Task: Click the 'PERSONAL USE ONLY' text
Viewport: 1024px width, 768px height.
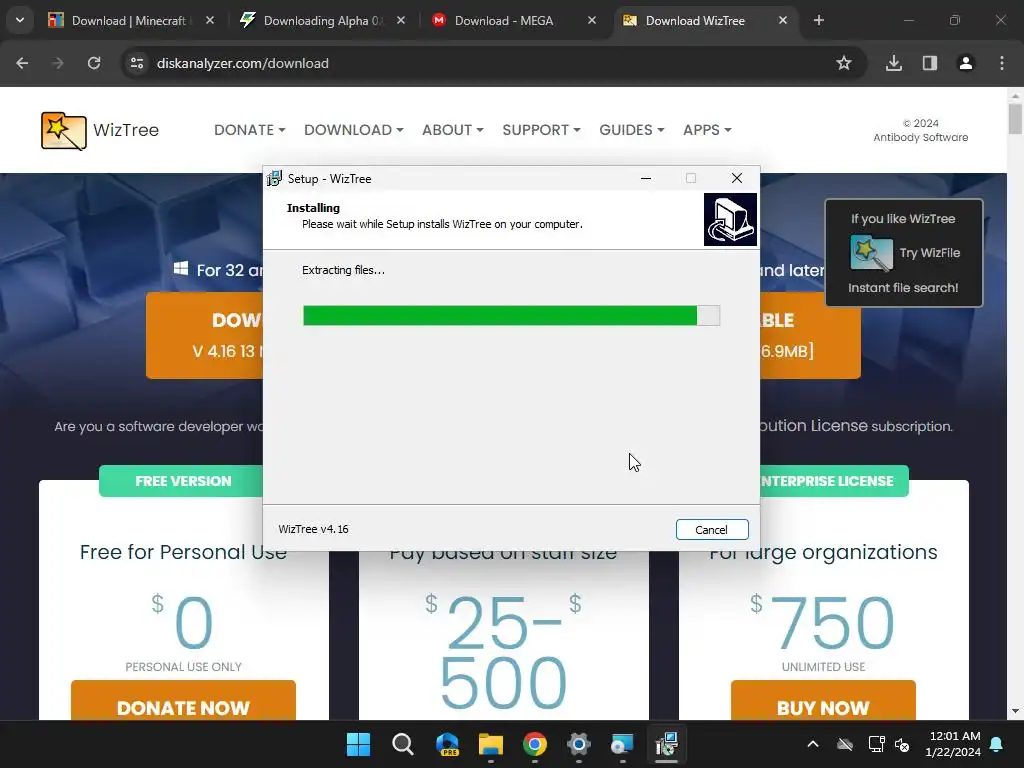Action: (x=184, y=667)
